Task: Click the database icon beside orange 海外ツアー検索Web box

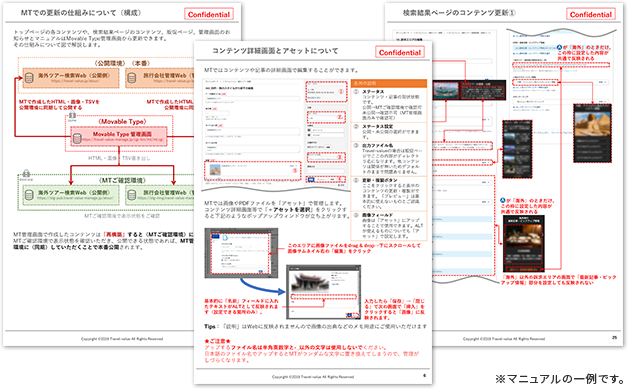Action: (29, 79)
